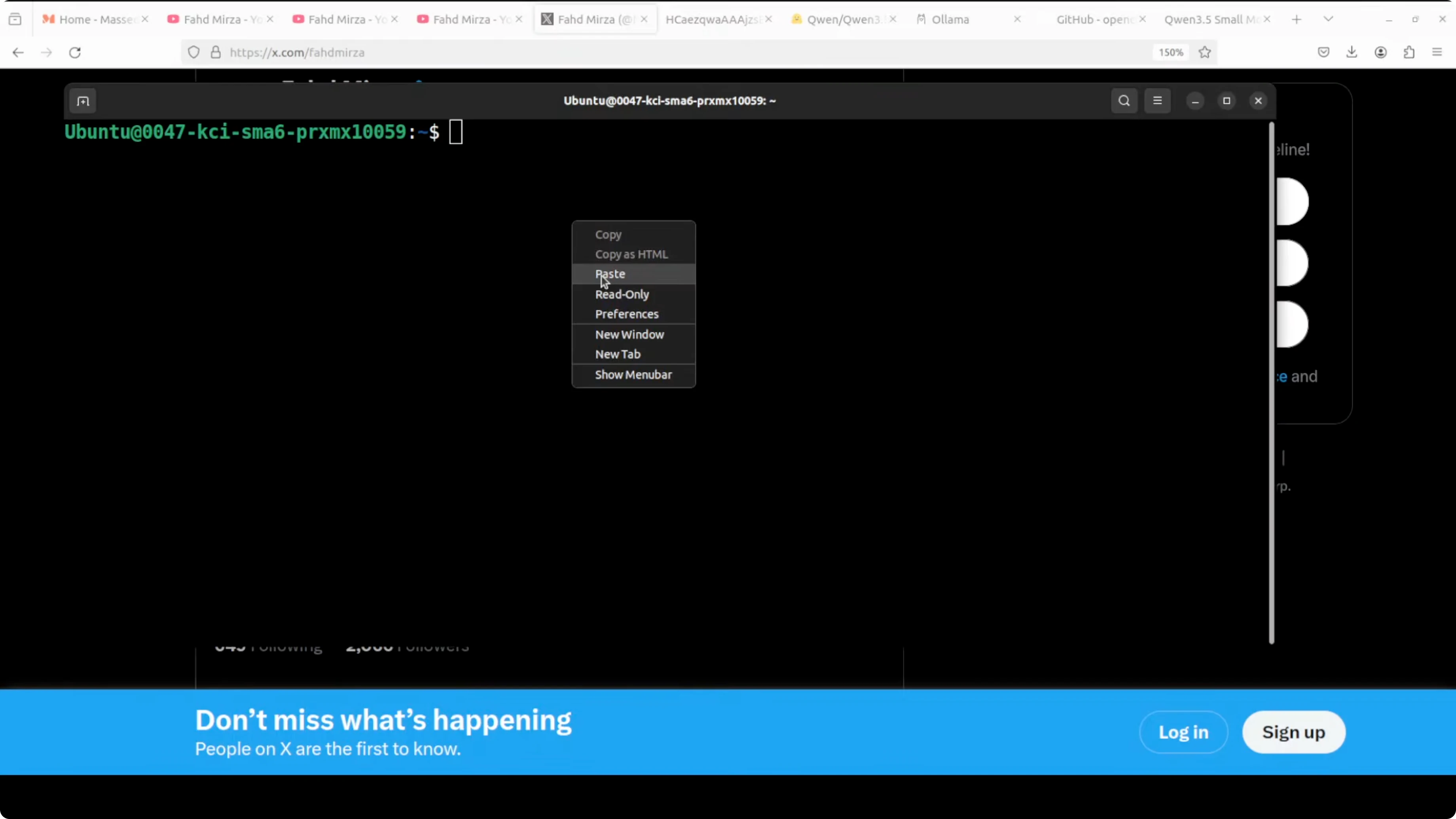Enable Read-Only mode from the context menu

pos(622,294)
